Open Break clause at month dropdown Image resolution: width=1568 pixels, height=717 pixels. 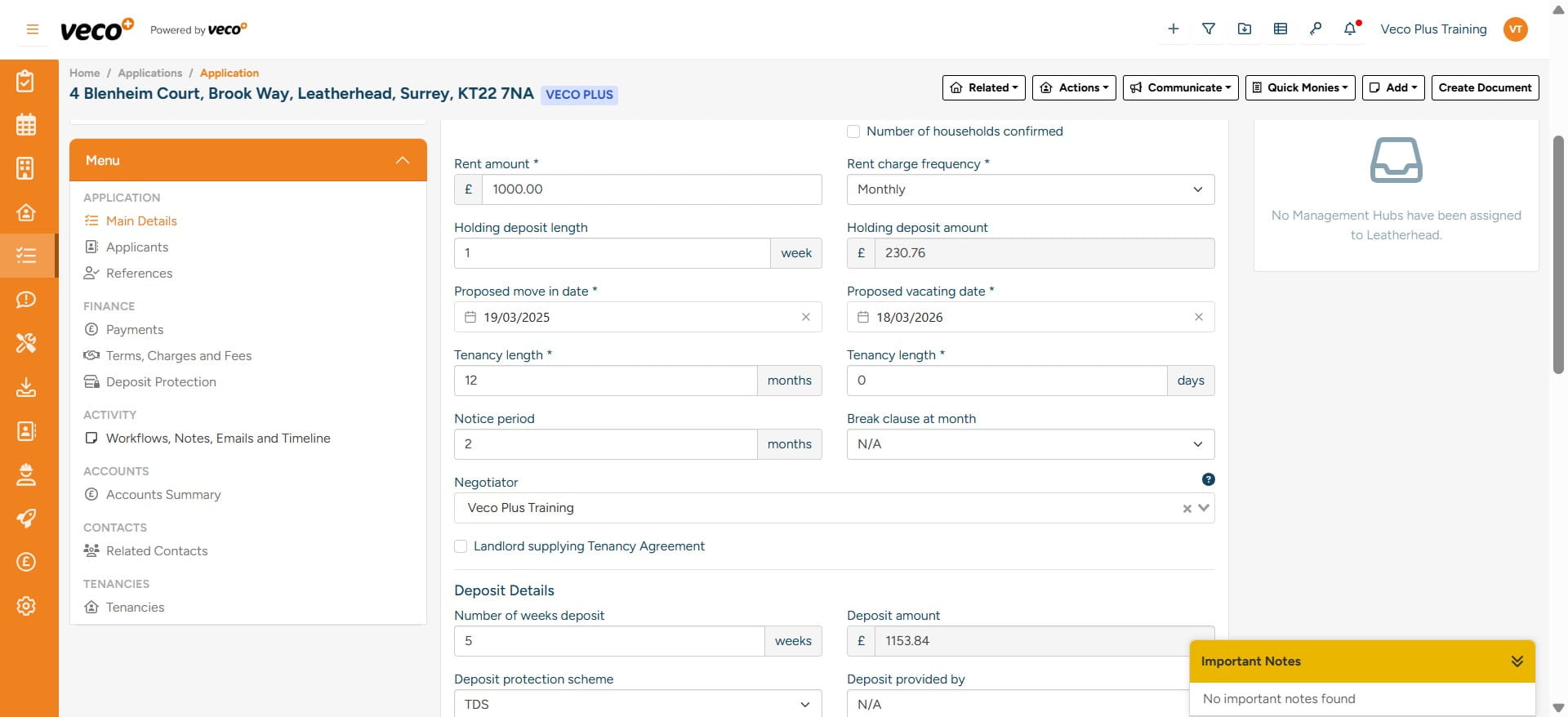tap(1031, 444)
